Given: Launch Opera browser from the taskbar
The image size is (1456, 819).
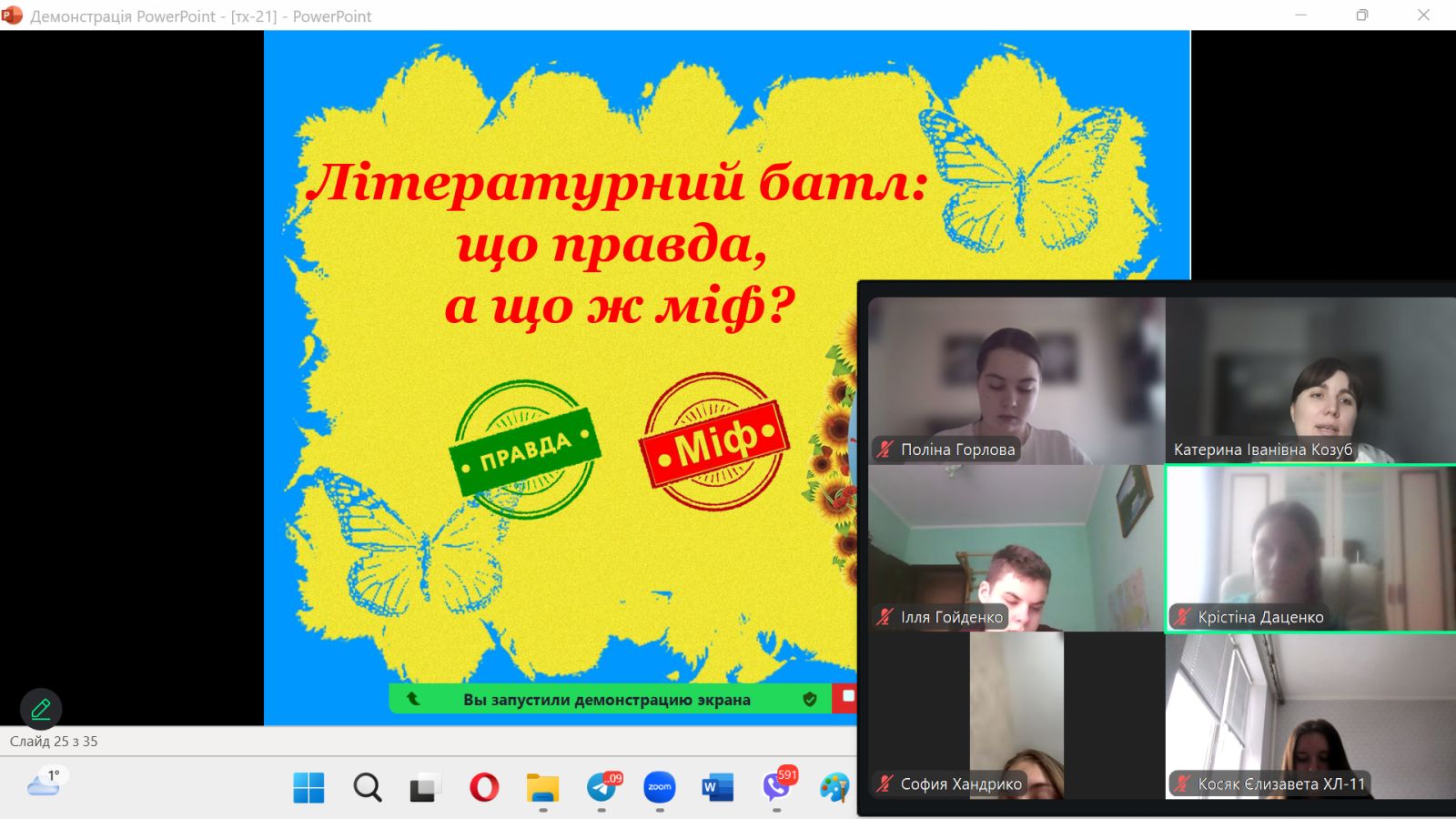Looking at the screenshot, I should (484, 787).
